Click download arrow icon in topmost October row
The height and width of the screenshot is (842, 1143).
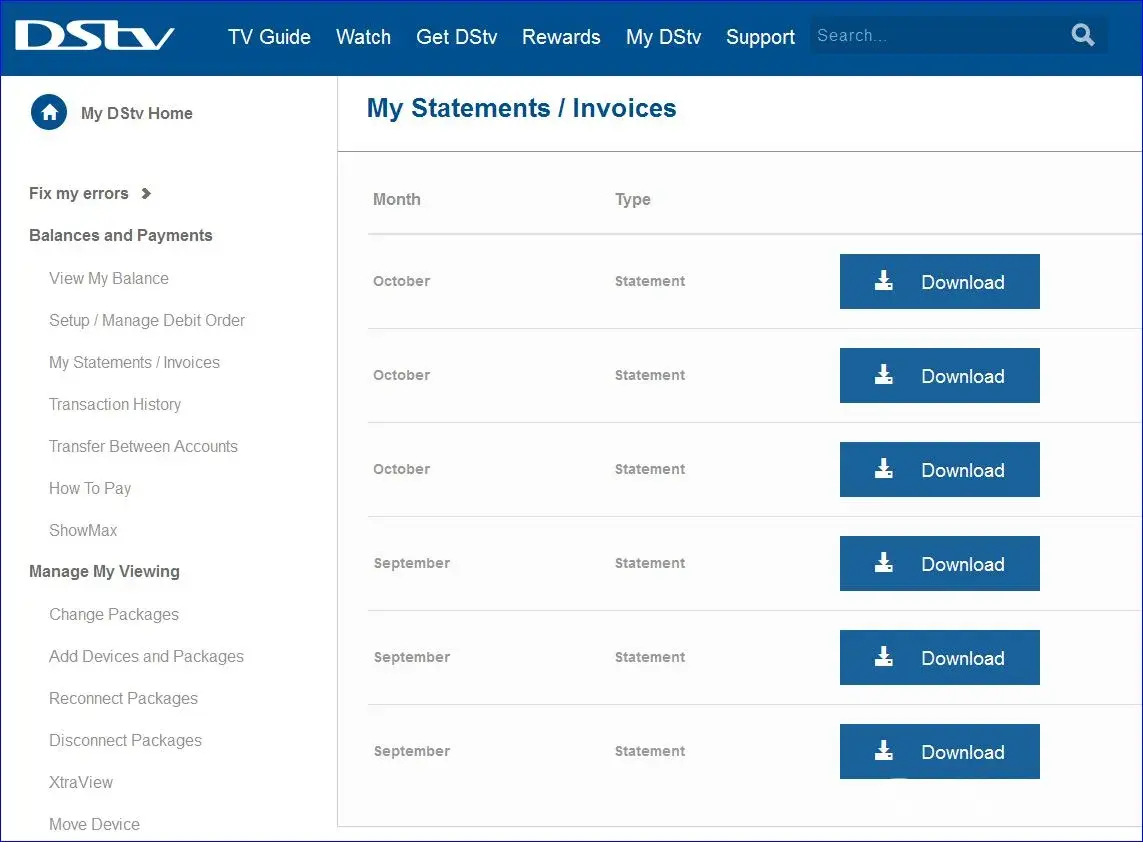click(884, 282)
